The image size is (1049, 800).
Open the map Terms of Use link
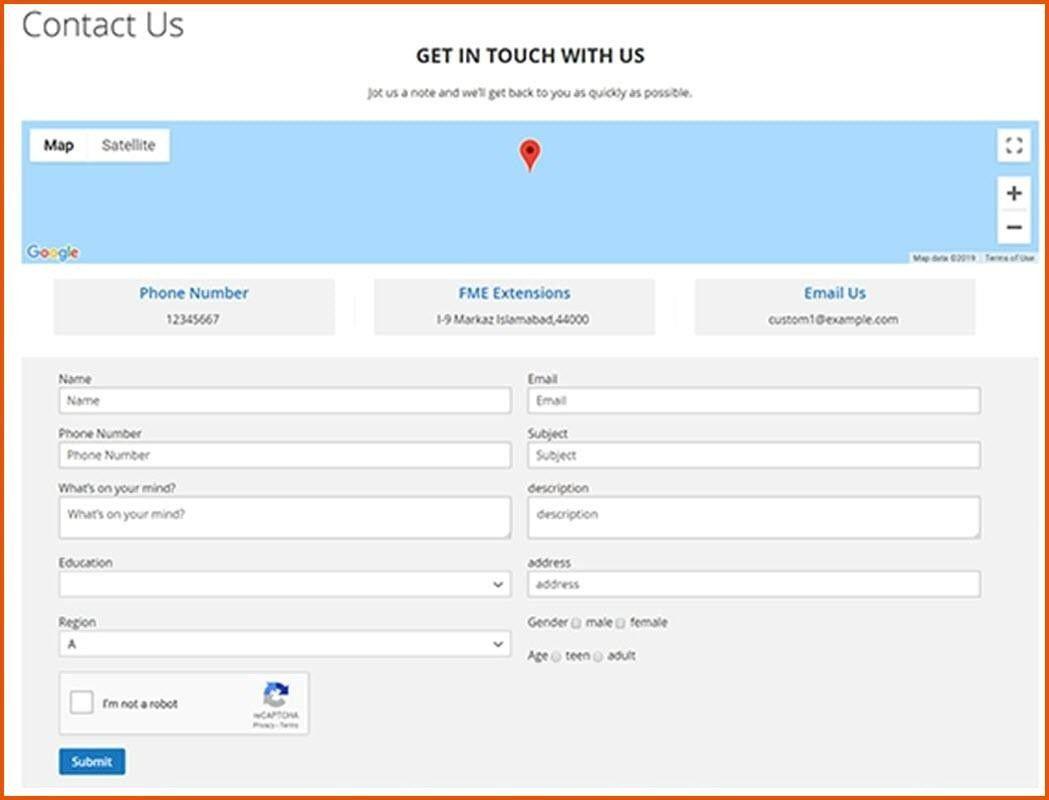pyautogui.click(x=1009, y=258)
